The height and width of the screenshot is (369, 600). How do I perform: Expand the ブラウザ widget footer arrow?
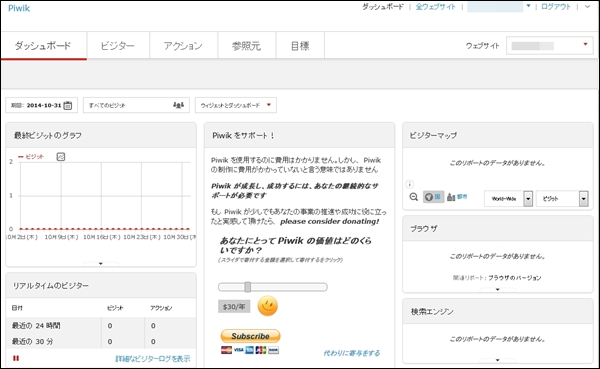(x=497, y=289)
